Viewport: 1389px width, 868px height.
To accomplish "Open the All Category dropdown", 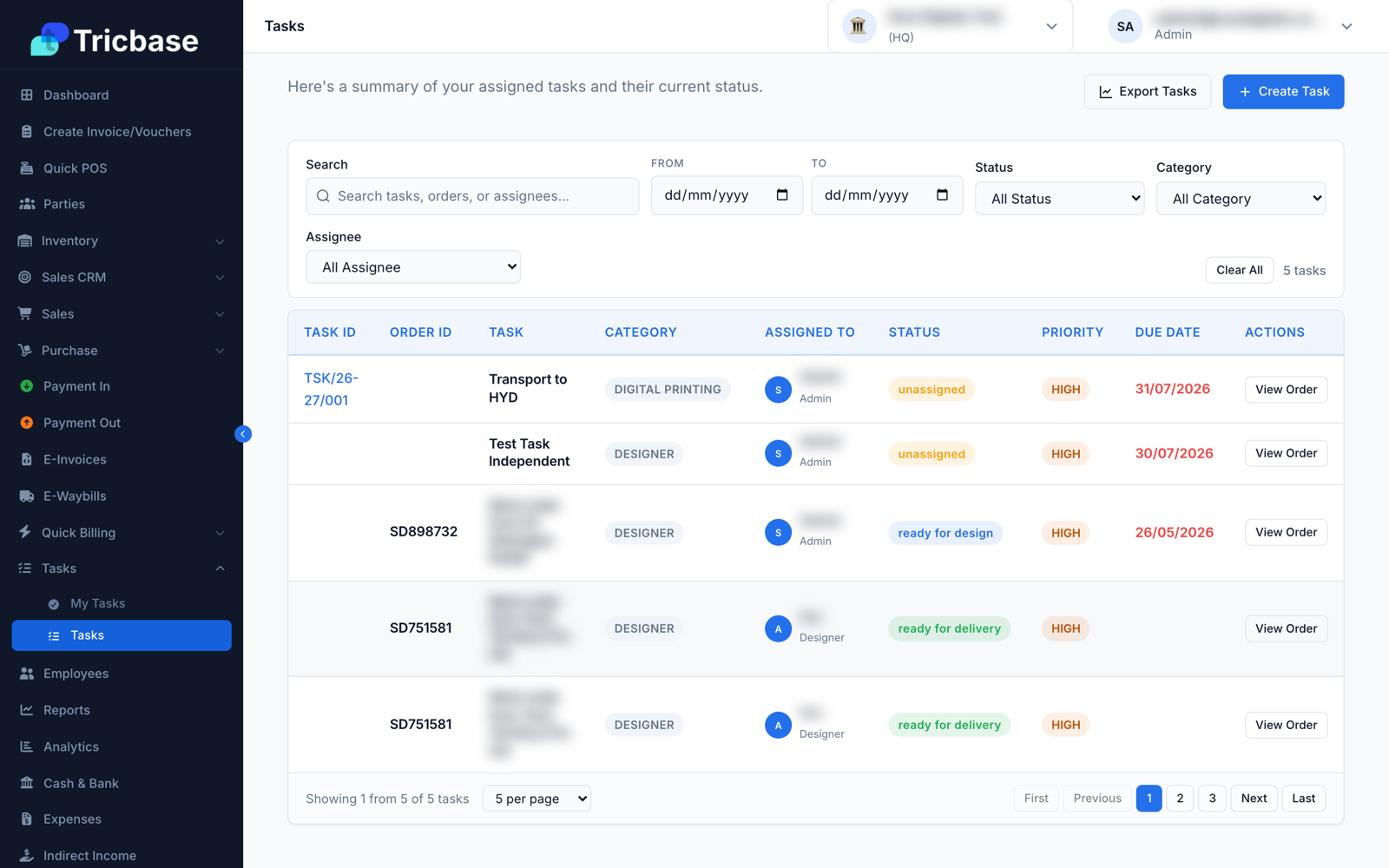I will tap(1241, 199).
